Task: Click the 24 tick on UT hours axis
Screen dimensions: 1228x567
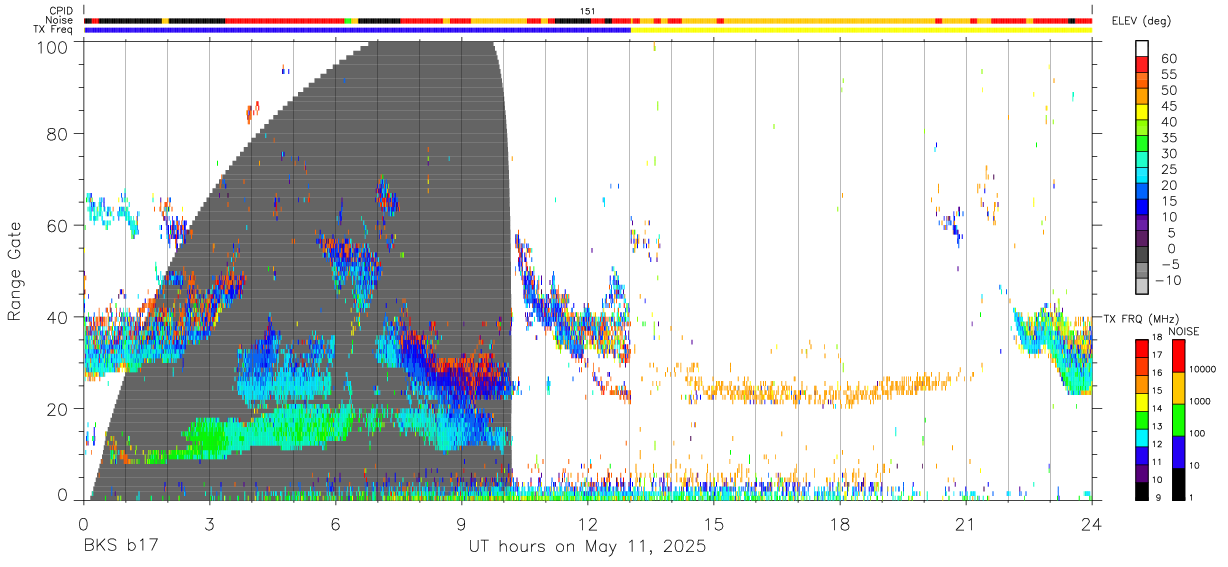Action: pos(1091,524)
